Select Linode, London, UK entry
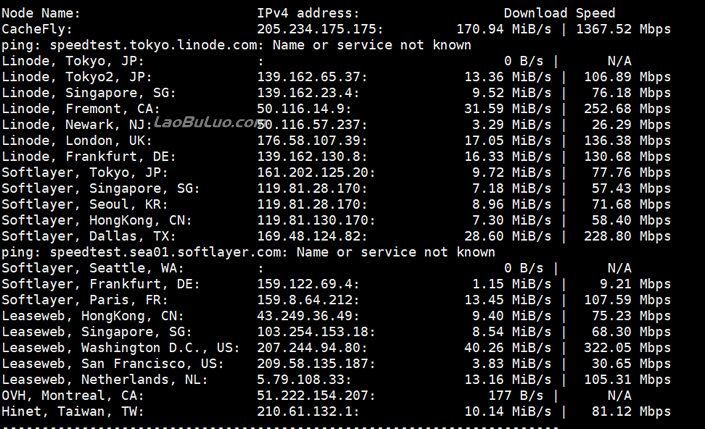Viewport: 705px width, 429px height. (76, 141)
